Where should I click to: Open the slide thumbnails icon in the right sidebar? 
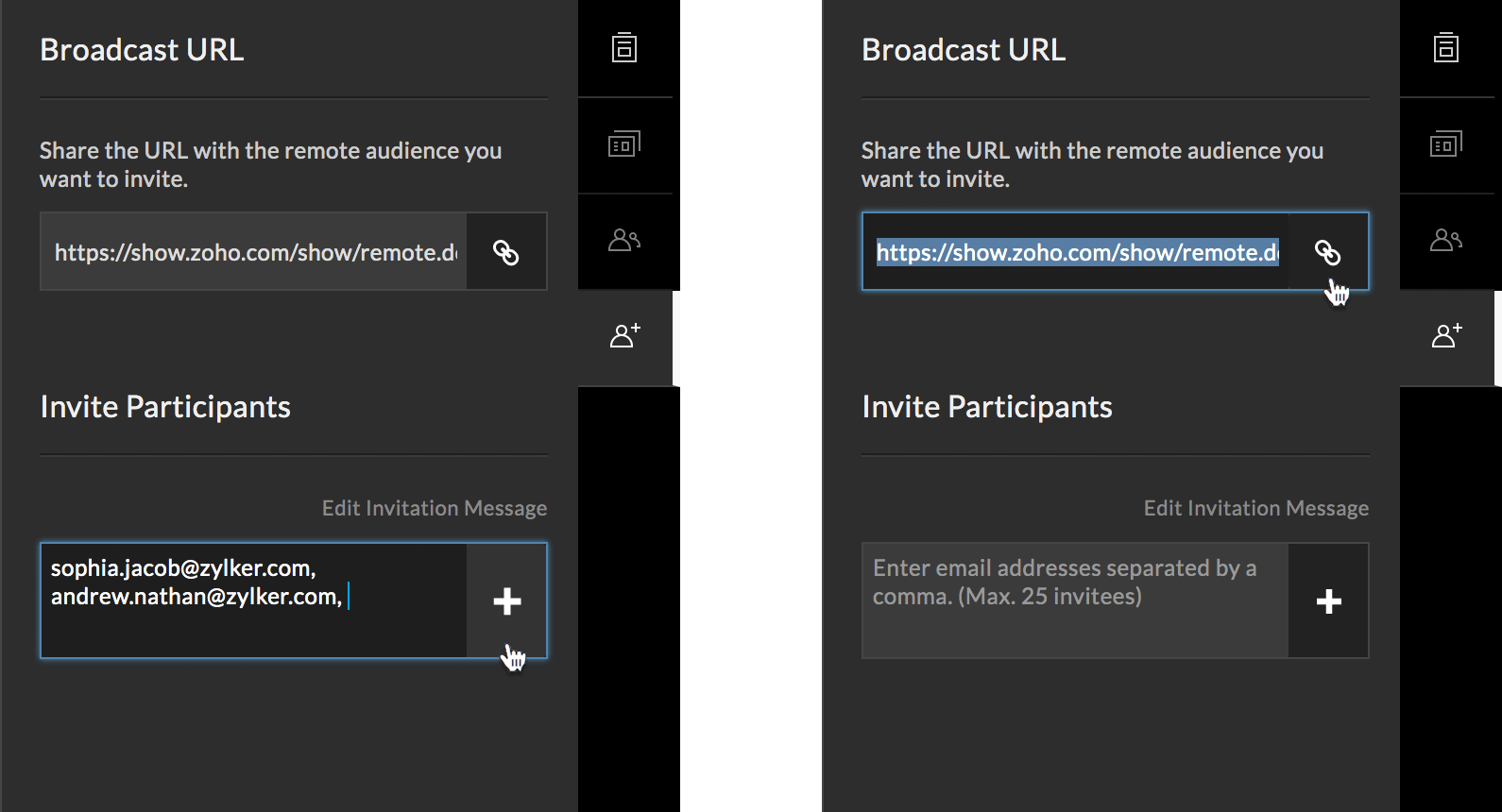(x=1446, y=144)
